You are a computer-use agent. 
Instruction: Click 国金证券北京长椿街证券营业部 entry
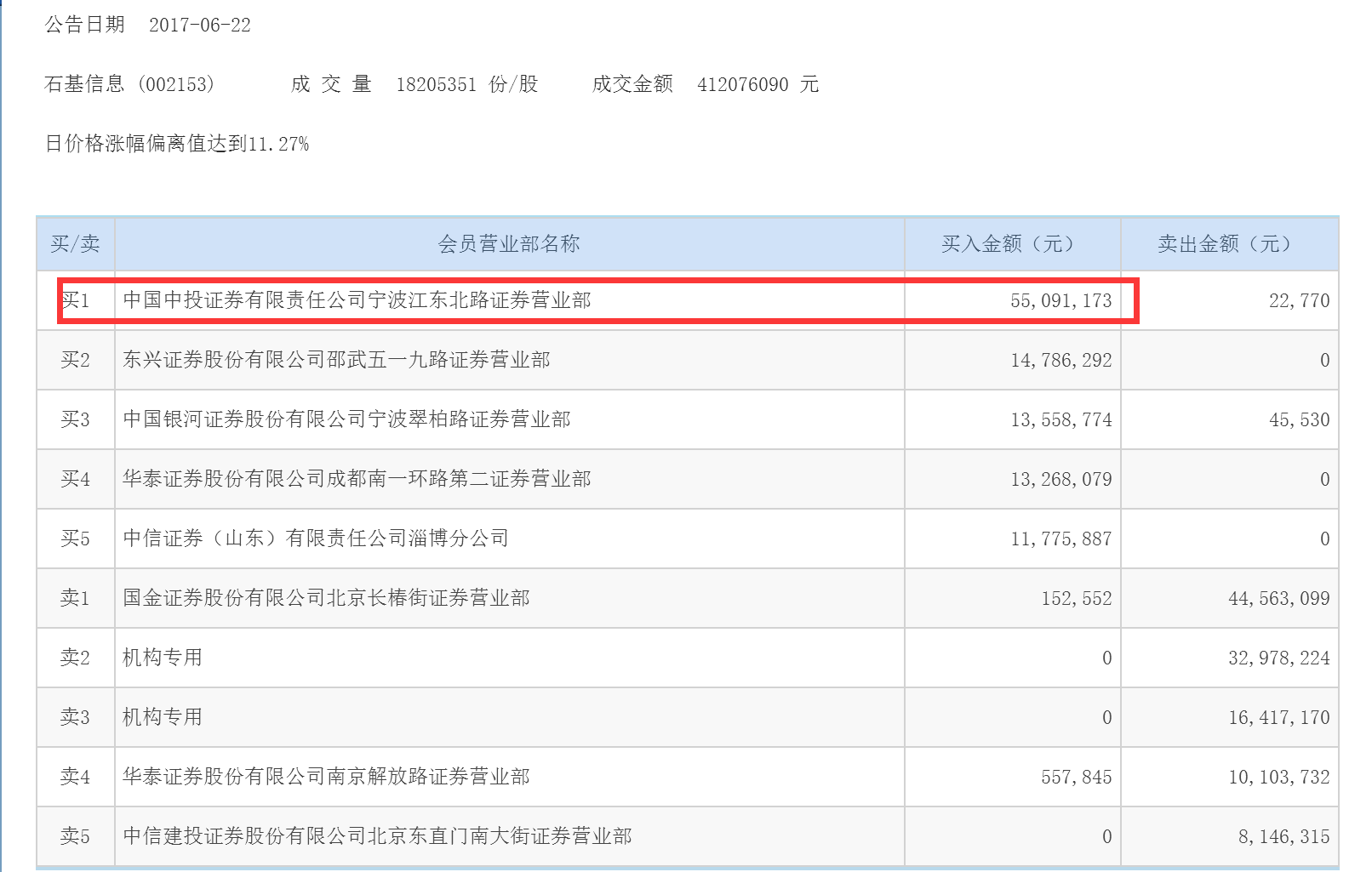tap(326, 598)
